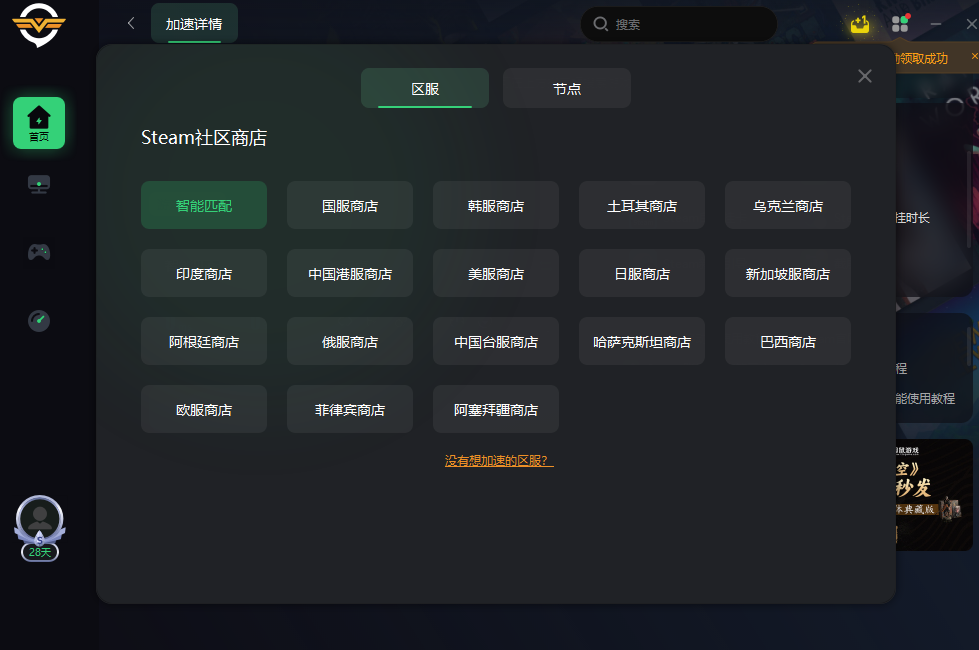
Task: Choose 巴西商店 region
Action: click(788, 342)
